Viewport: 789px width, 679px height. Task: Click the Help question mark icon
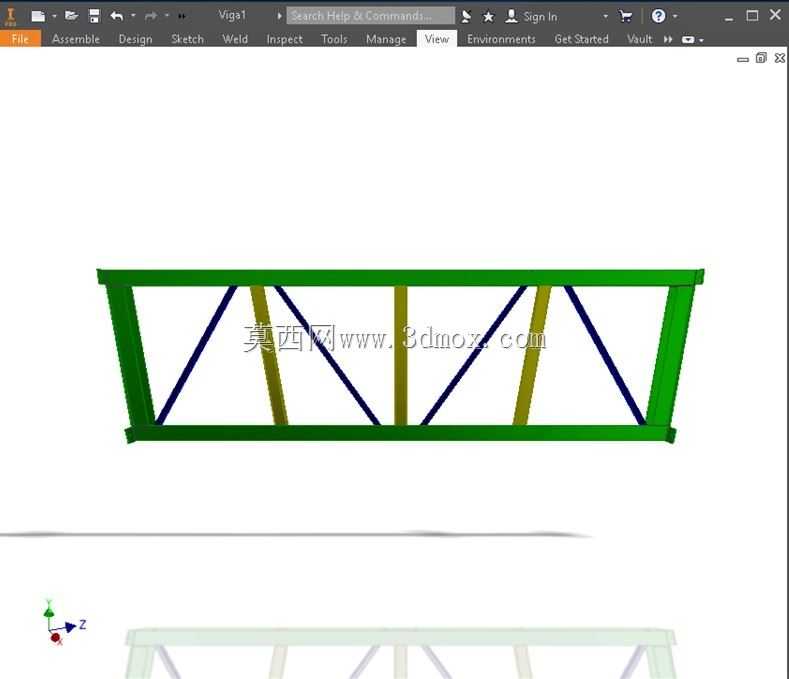tap(658, 16)
